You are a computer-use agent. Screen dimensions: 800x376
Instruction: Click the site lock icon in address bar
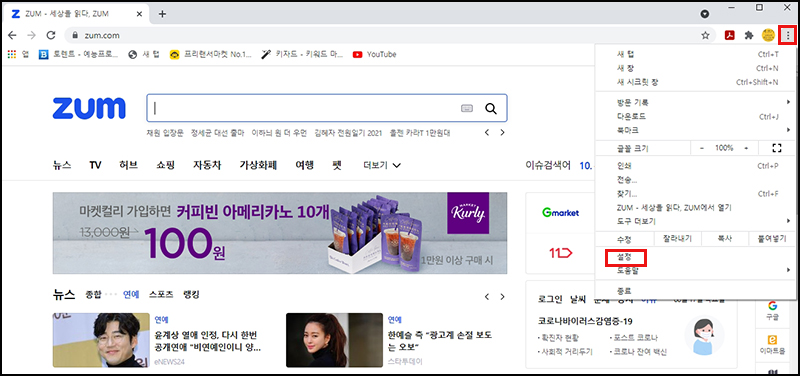(x=75, y=35)
